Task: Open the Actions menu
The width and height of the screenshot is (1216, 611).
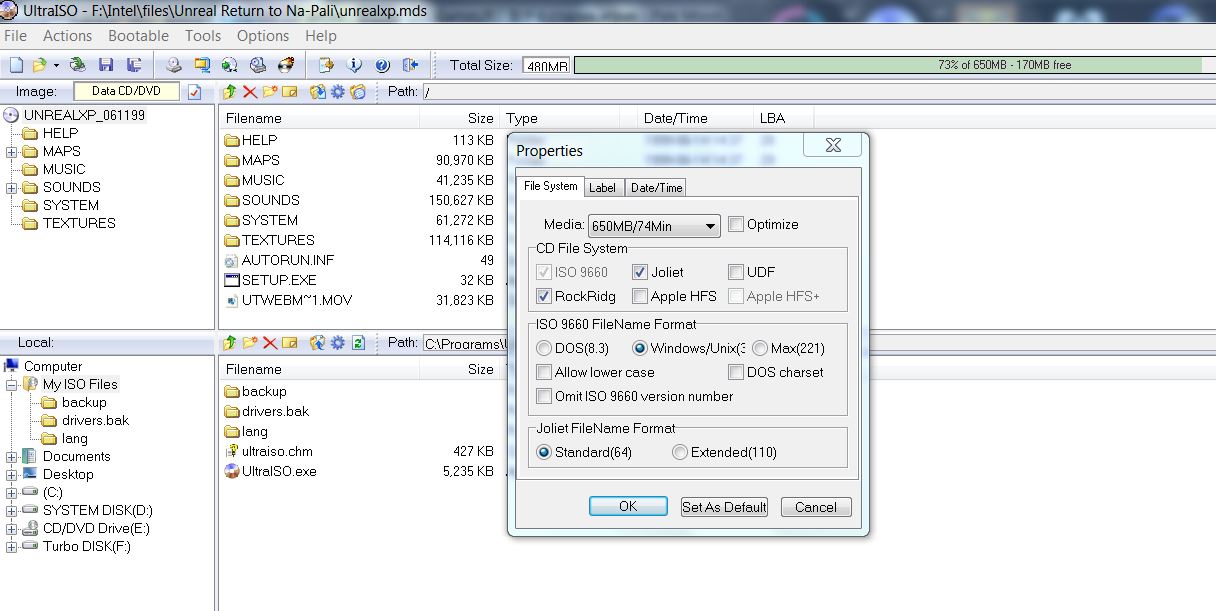Action: click(68, 35)
